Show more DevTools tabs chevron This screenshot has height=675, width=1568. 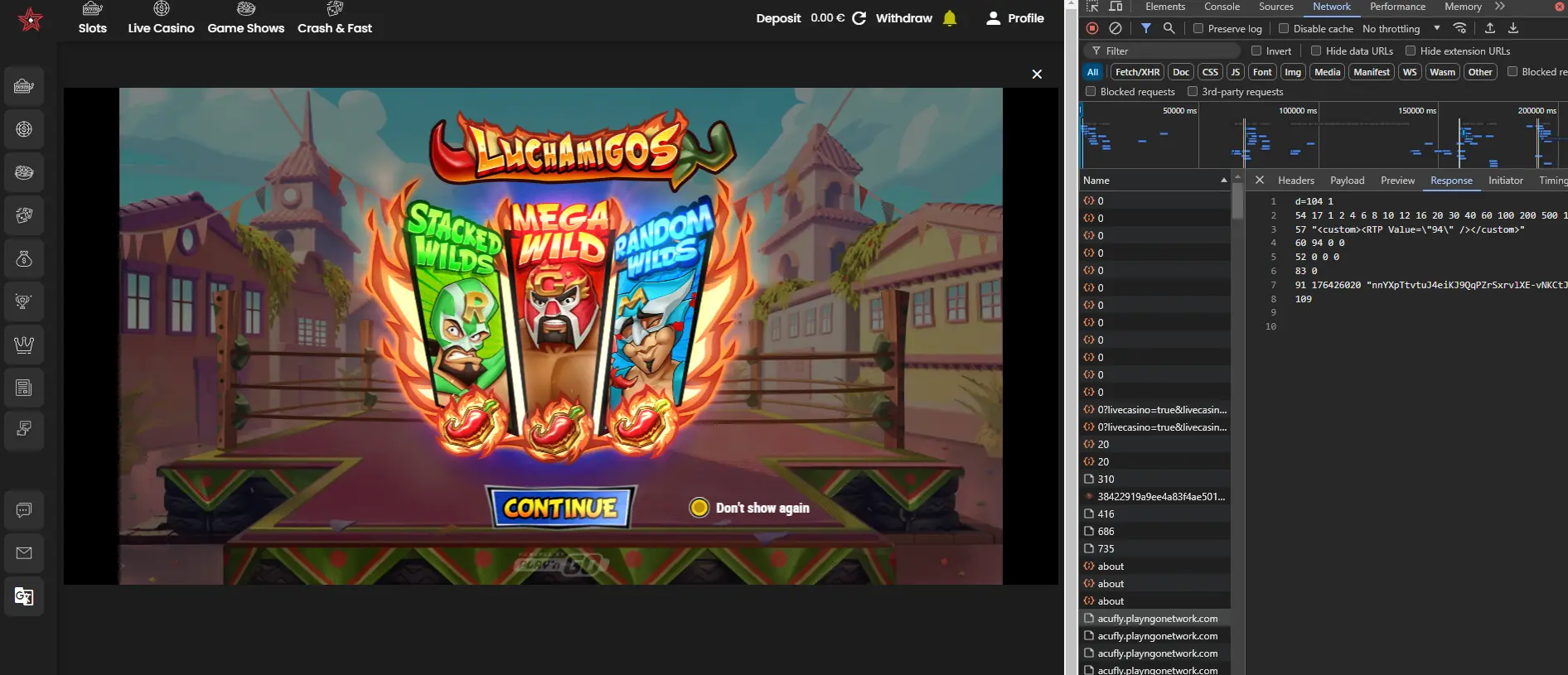click(1499, 7)
